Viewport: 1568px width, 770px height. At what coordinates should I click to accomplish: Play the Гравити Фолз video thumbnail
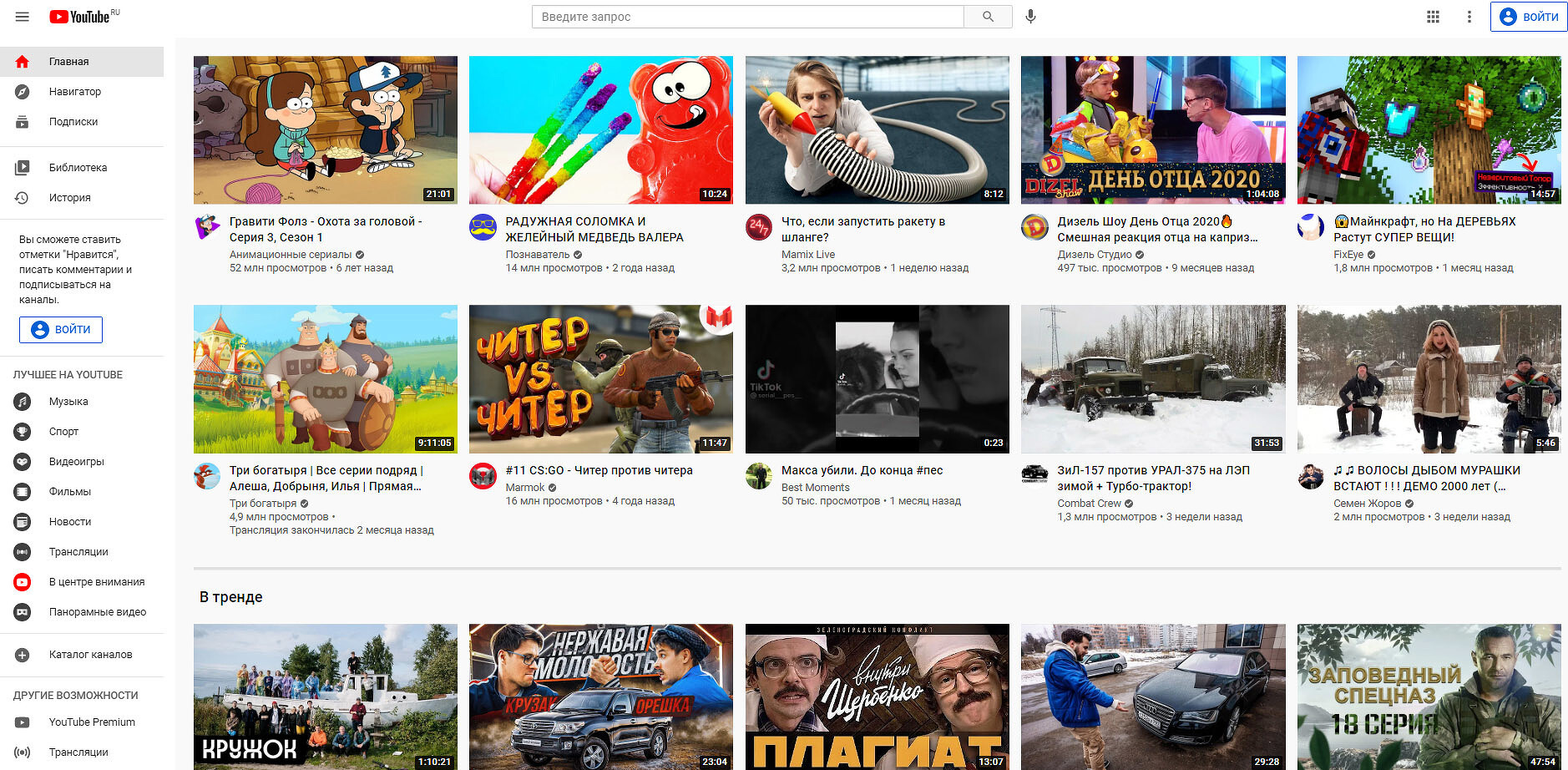[x=325, y=129]
